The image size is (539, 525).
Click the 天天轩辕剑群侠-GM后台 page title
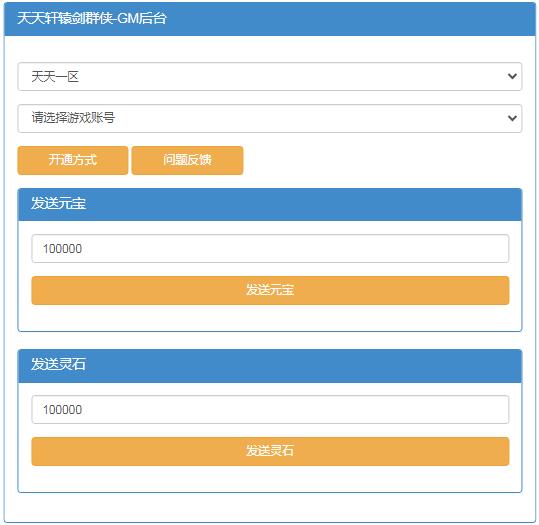92,18
